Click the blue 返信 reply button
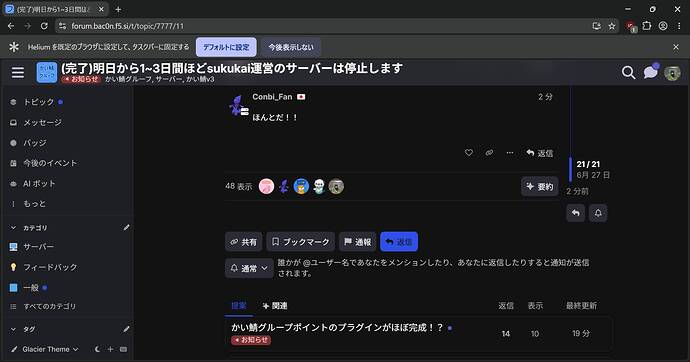 pos(399,242)
